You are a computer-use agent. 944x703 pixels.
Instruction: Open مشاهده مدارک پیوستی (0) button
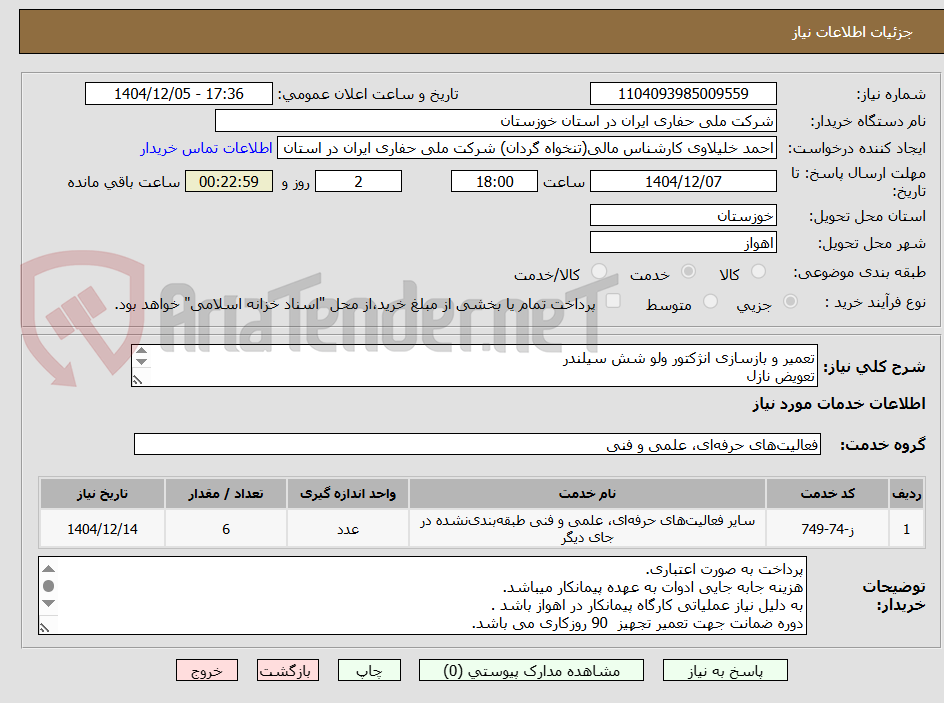click(x=531, y=670)
